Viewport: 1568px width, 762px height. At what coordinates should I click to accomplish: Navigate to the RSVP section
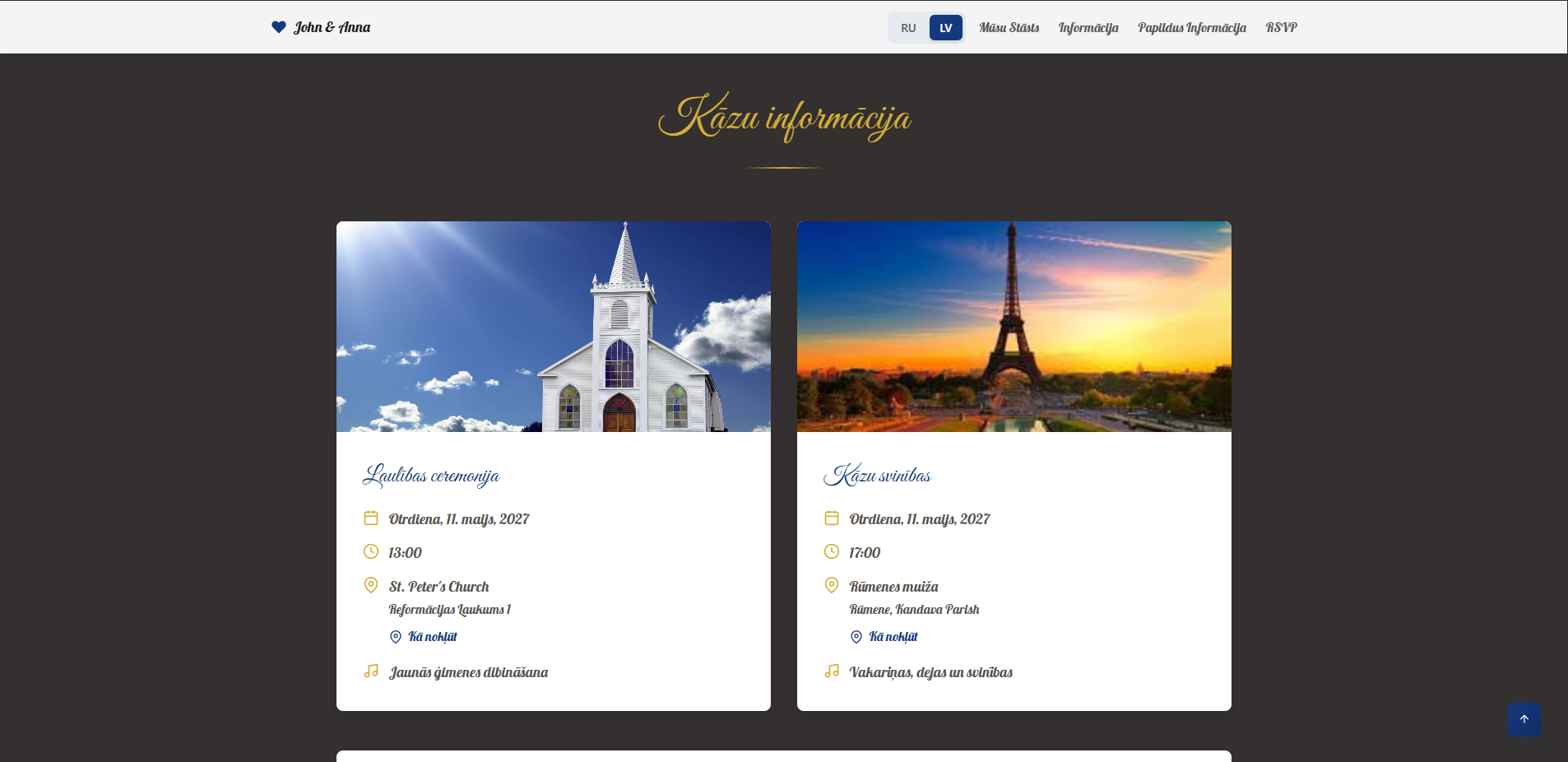click(x=1281, y=28)
